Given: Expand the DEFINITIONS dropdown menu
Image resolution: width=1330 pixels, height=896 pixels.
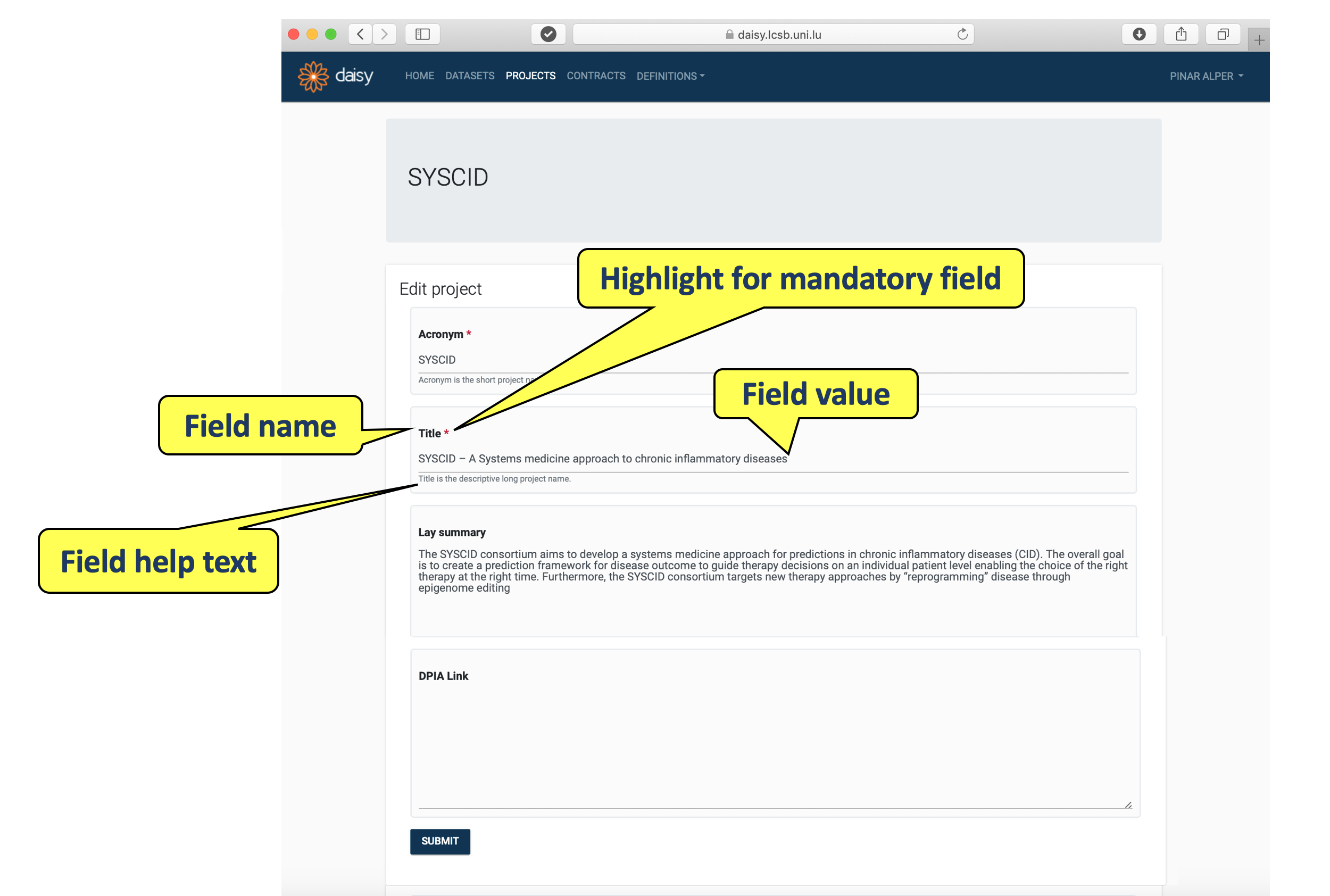Looking at the screenshot, I should click(x=670, y=76).
